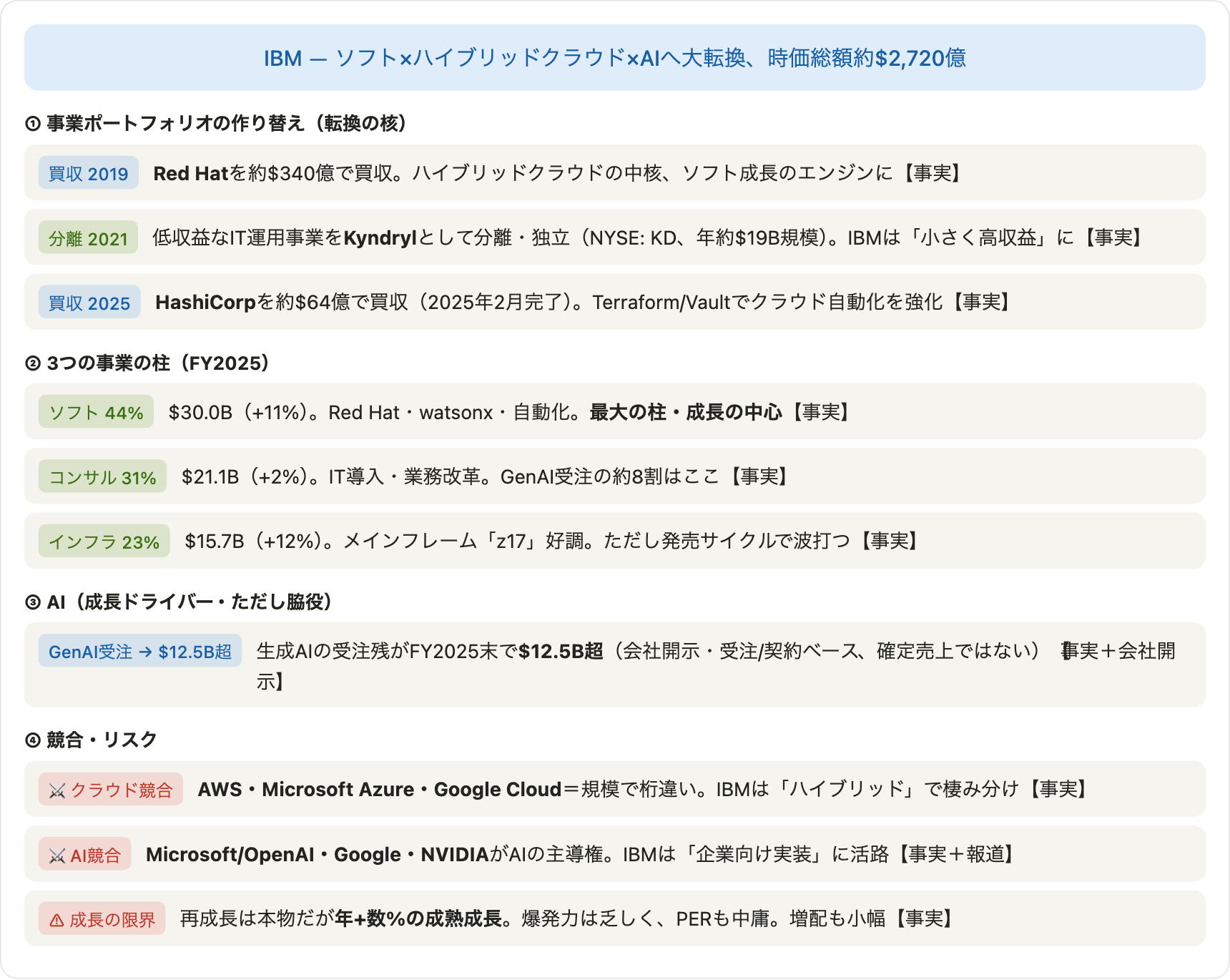Click the Red Hat $340億 acquisition text
Viewport: 1230px width, 980px height.
click(x=559, y=173)
